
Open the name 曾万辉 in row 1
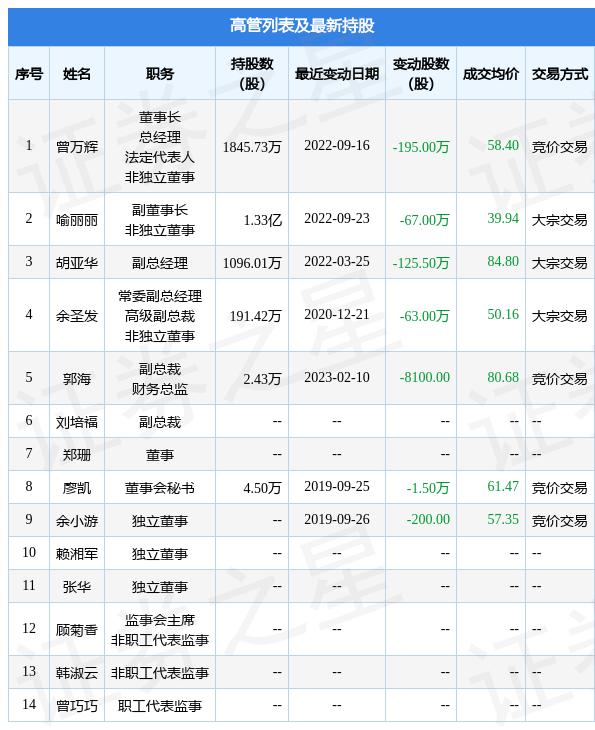(77, 147)
